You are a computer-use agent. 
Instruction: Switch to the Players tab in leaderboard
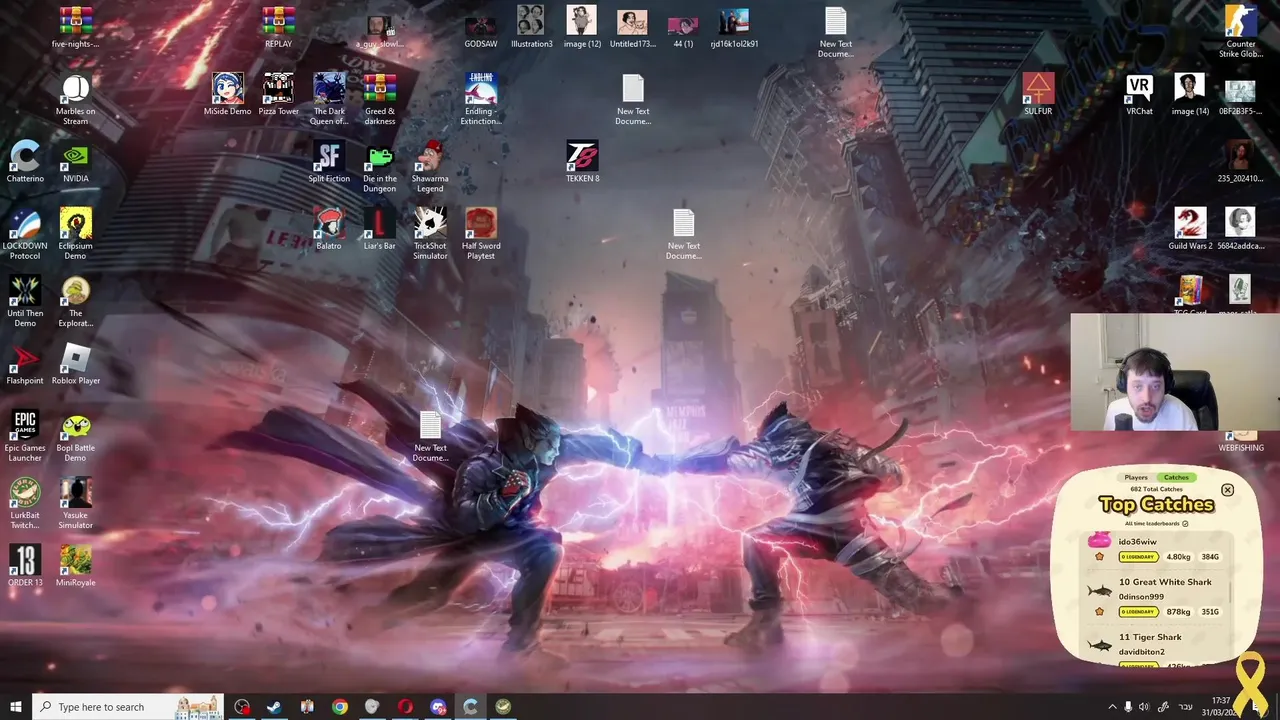[1136, 477]
